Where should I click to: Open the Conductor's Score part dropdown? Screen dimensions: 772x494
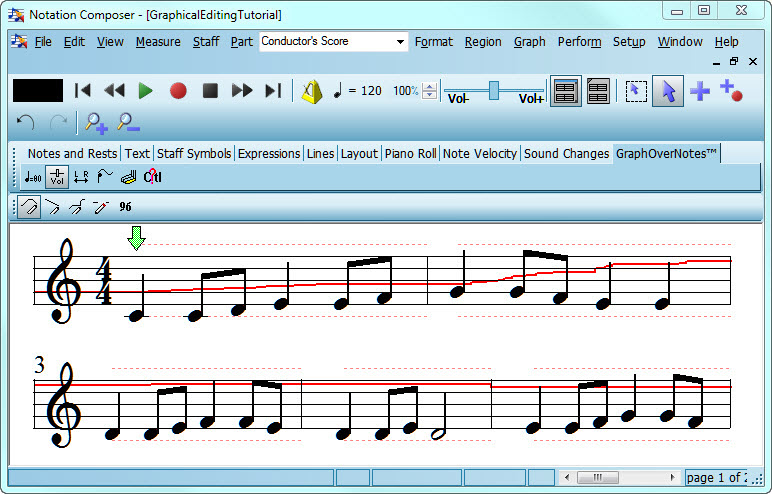(x=400, y=42)
